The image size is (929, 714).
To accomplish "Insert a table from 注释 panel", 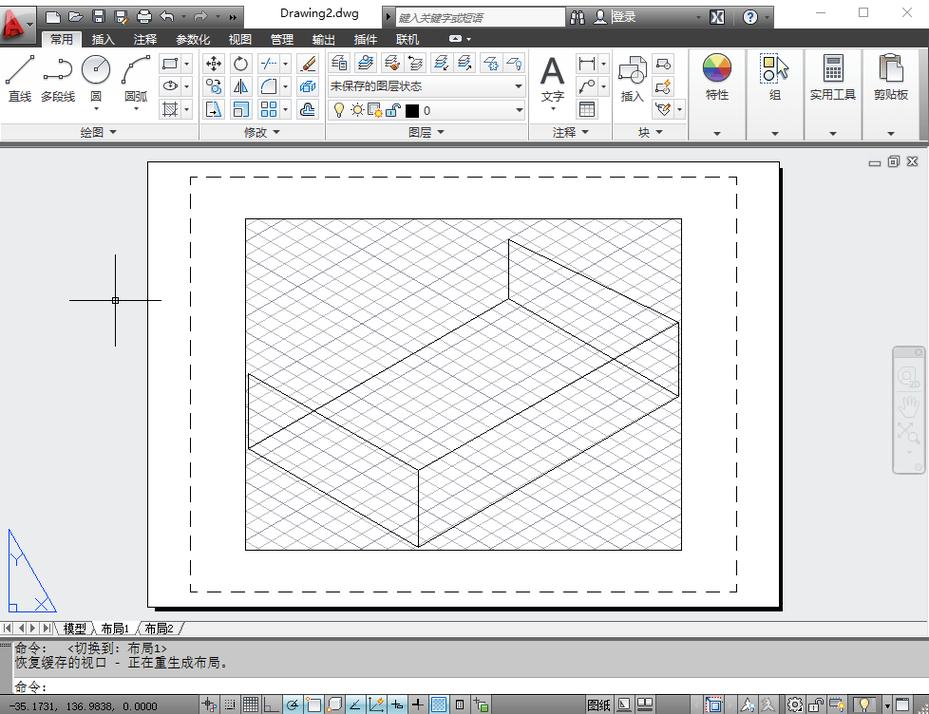I will pos(587,109).
